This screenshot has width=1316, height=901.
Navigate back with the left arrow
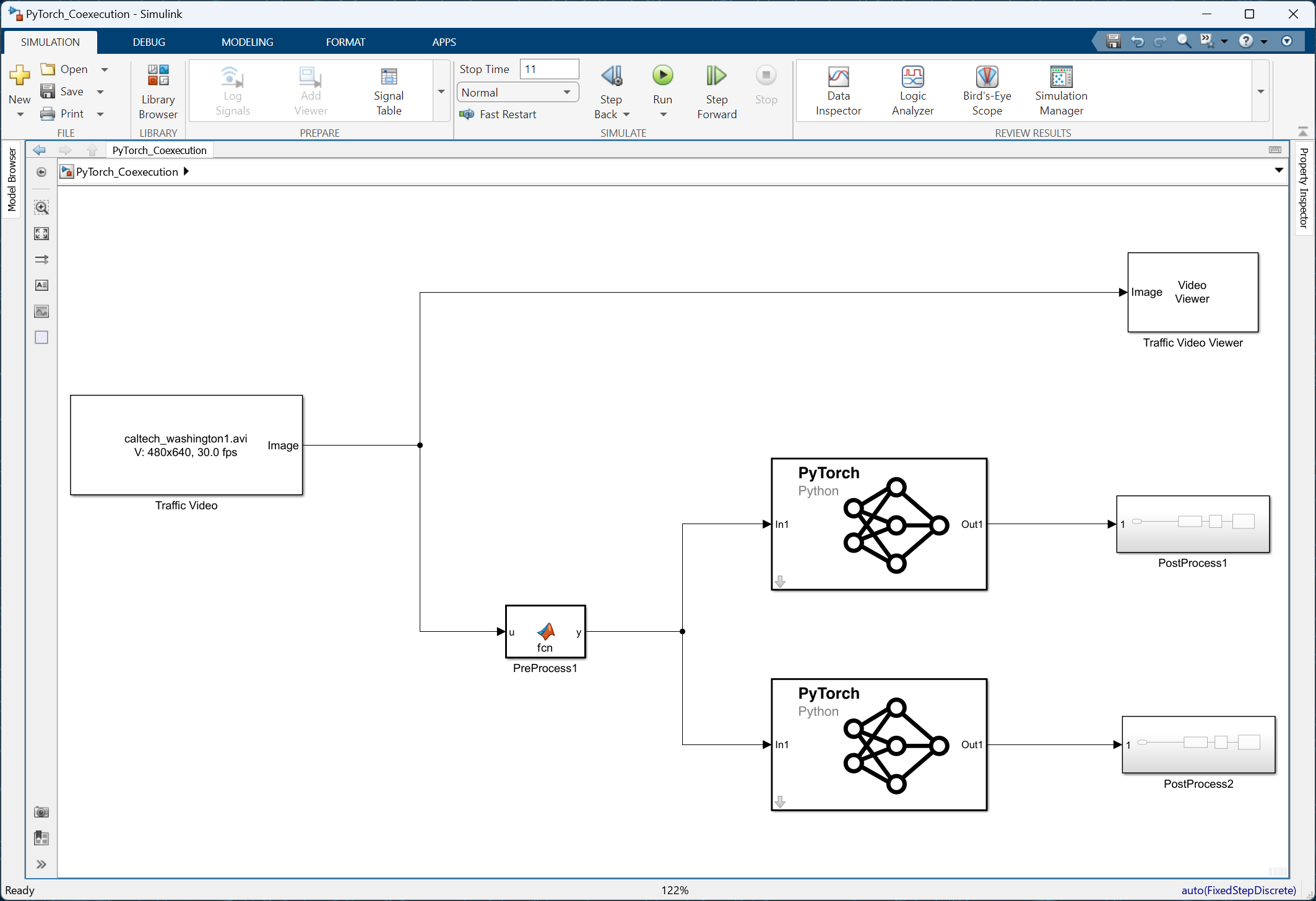tap(40, 150)
